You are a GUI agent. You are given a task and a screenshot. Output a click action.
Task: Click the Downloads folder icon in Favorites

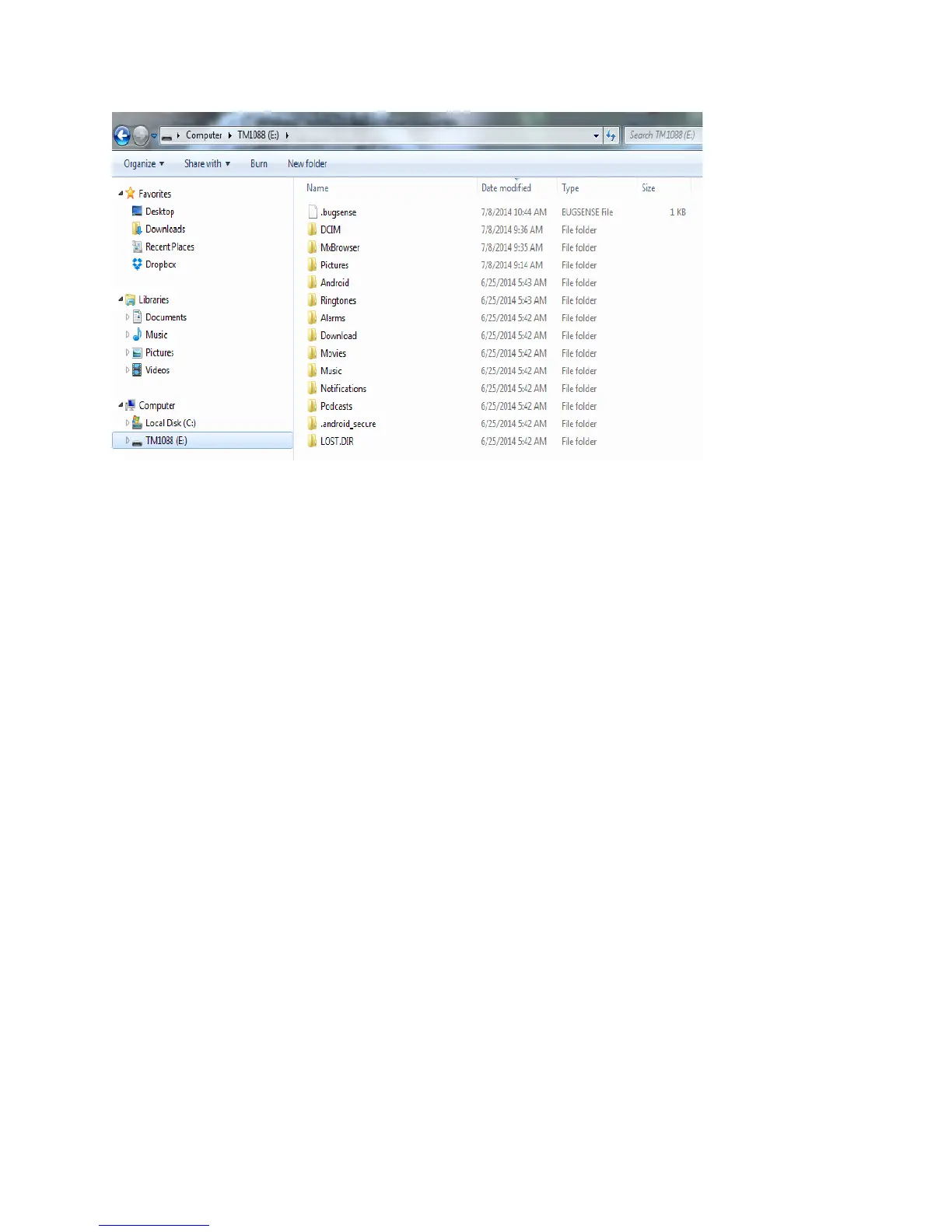click(137, 229)
